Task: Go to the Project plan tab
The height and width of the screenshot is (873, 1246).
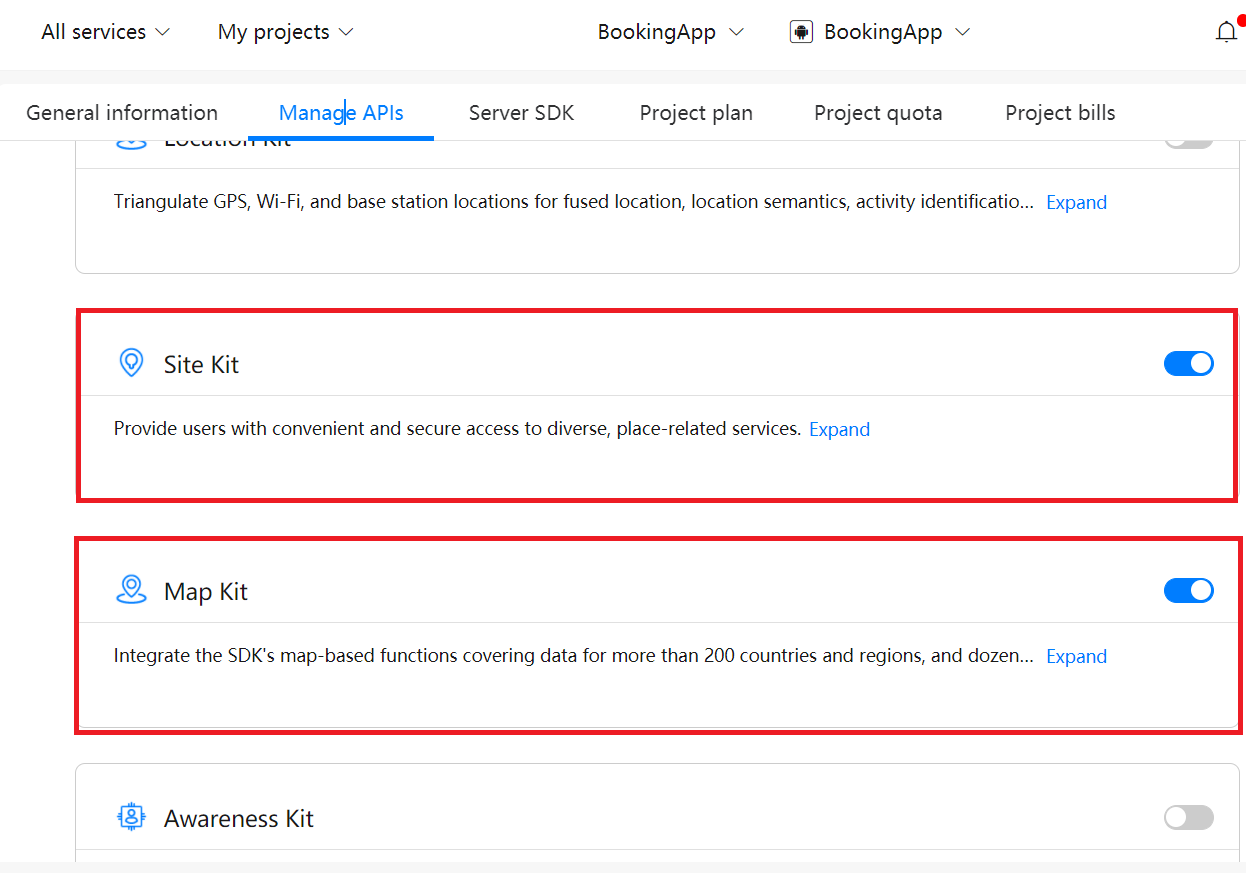Action: [x=696, y=113]
